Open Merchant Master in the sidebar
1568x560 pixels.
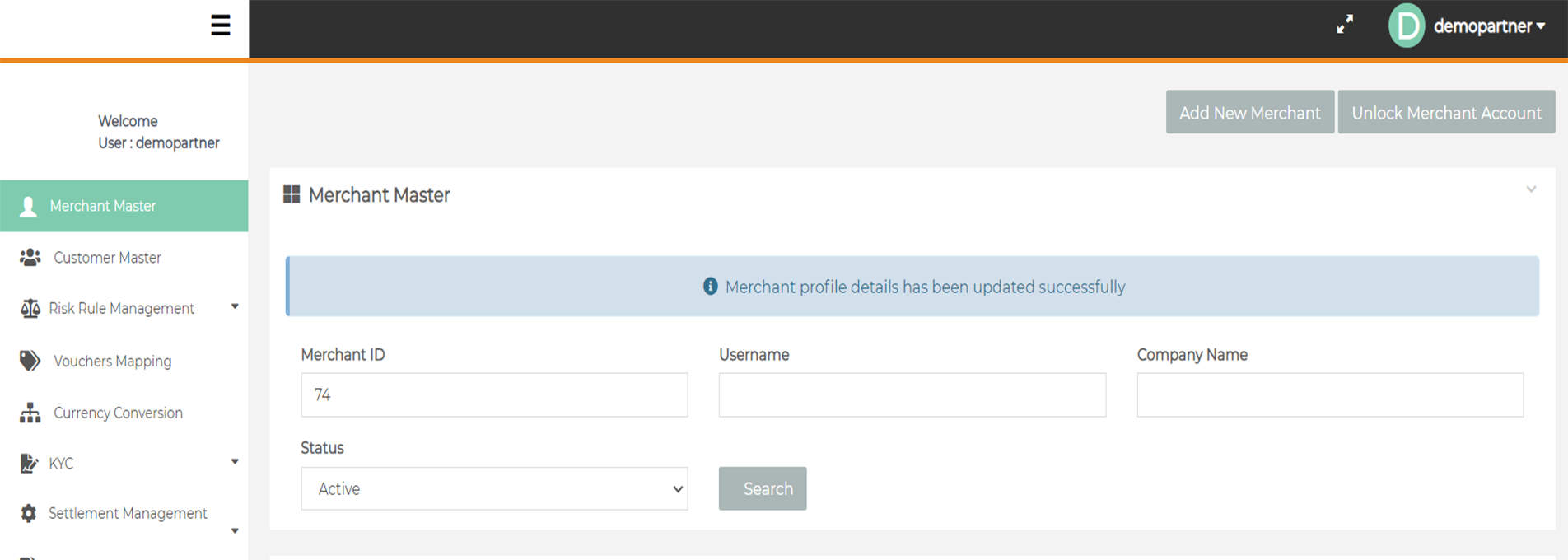click(103, 206)
